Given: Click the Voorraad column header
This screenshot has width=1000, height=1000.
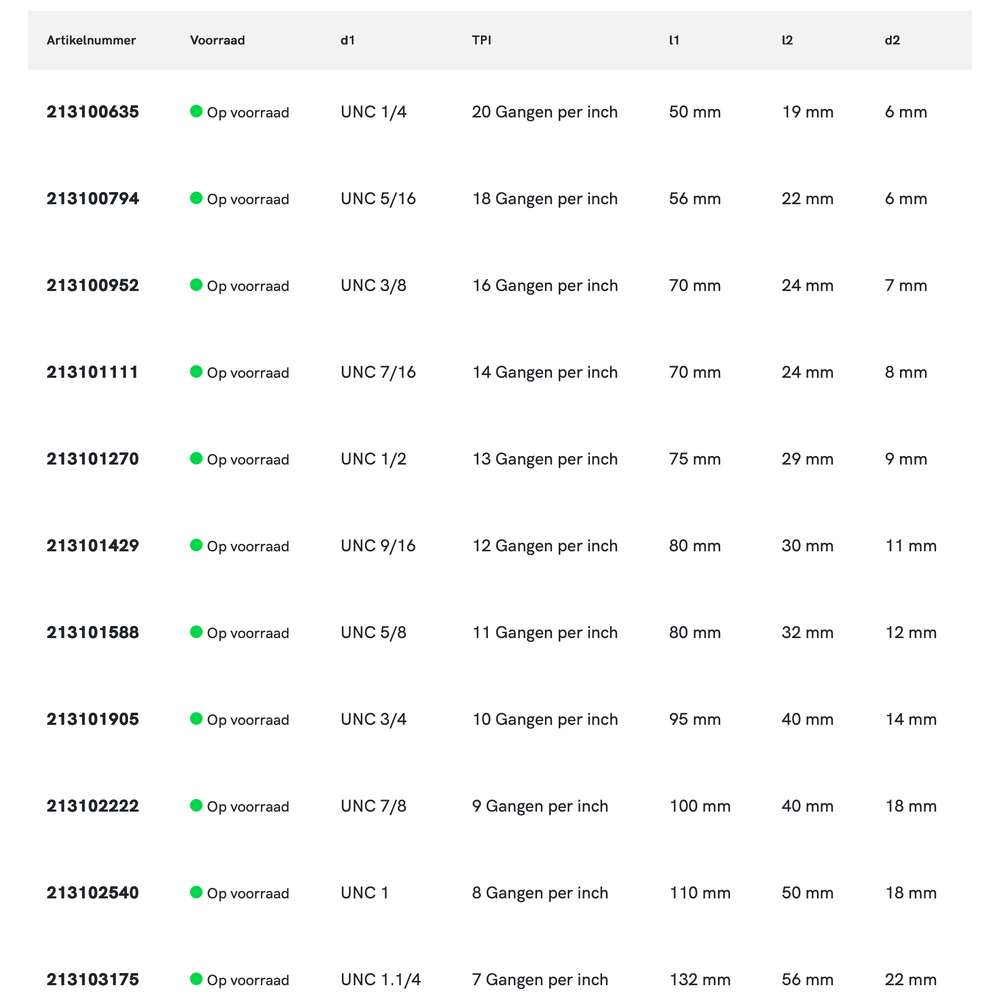Looking at the screenshot, I should 217,41.
